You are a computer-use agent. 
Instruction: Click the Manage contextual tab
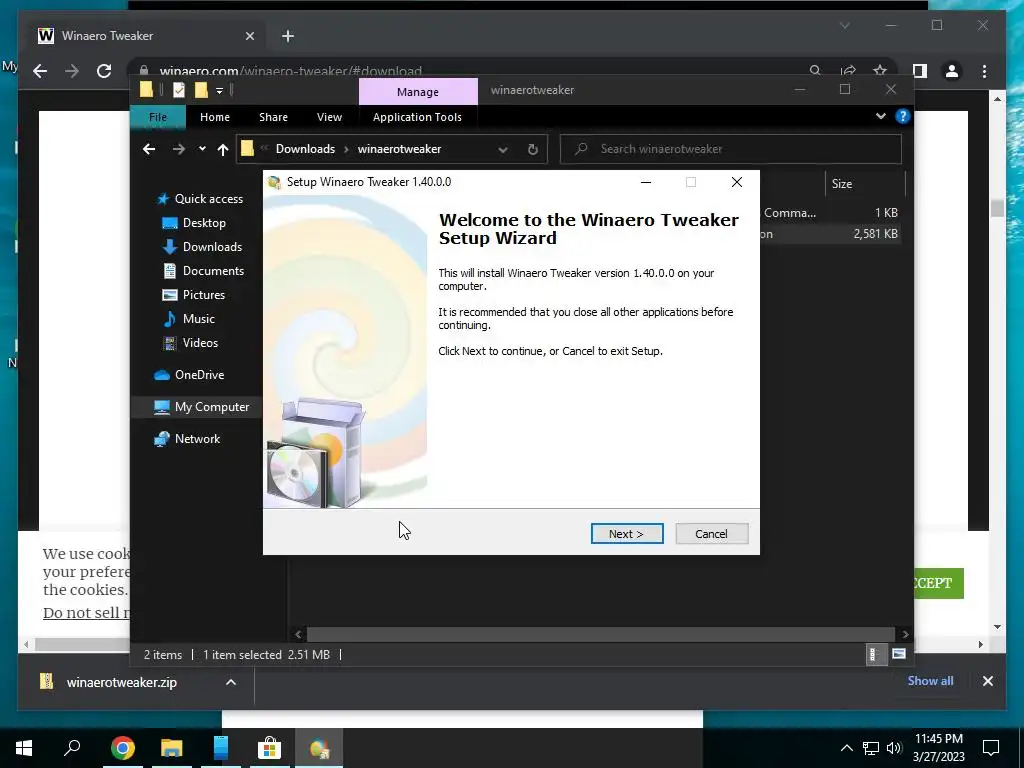[x=418, y=92]
